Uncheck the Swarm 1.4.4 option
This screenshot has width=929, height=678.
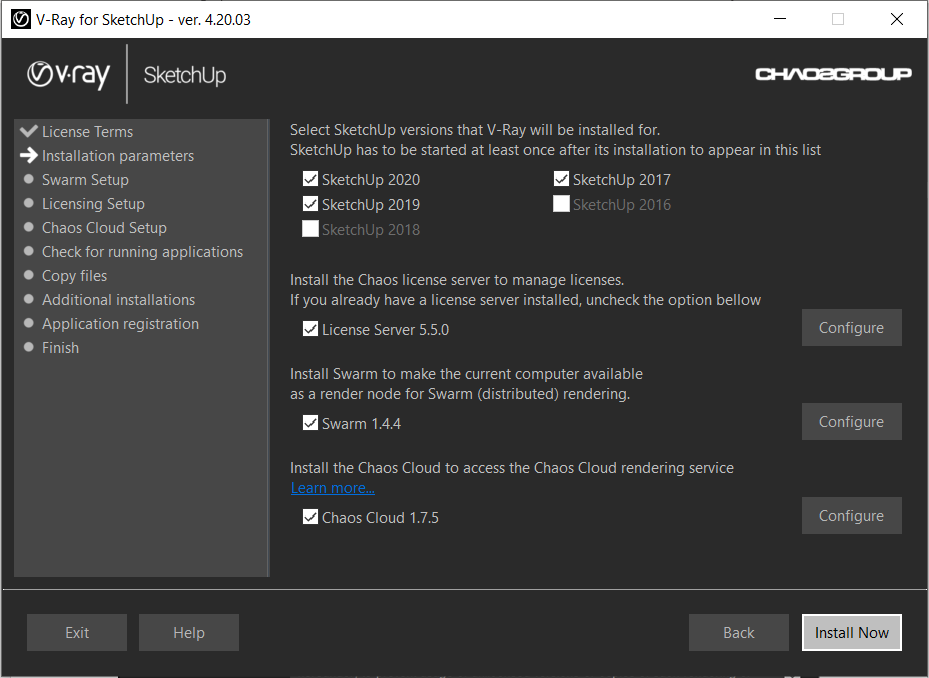tap(310, 423)
